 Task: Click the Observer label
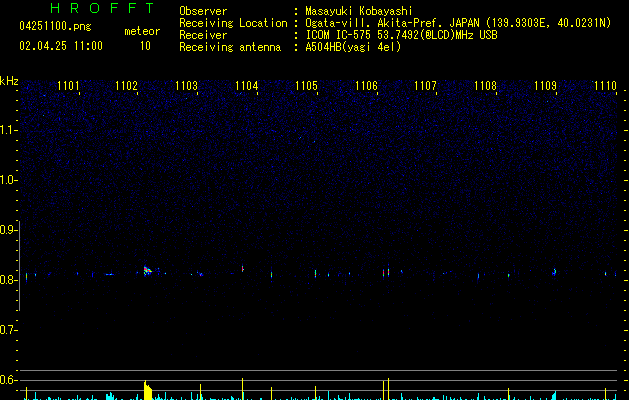pyautogui.click(x=203, y=11)
